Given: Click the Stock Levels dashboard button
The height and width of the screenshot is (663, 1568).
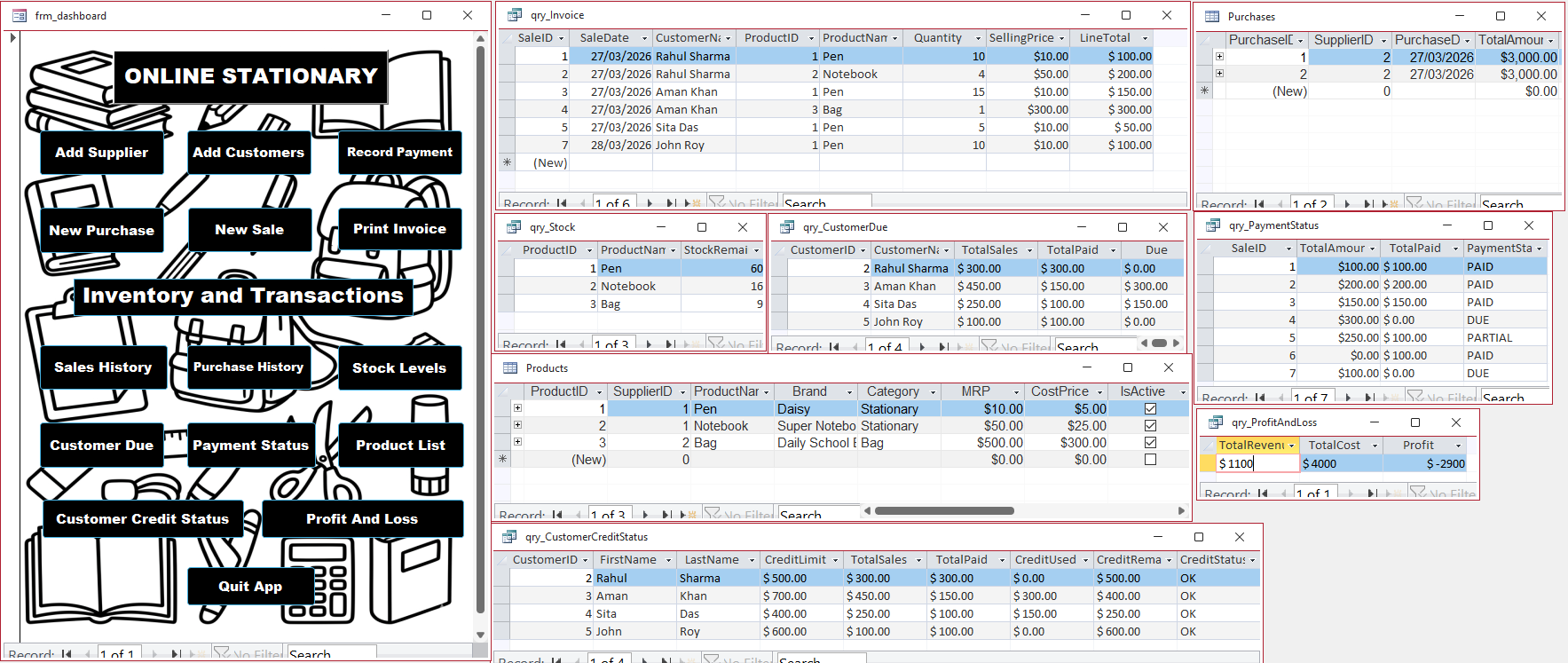Looking at the screenshot, I should click(399, 367).
